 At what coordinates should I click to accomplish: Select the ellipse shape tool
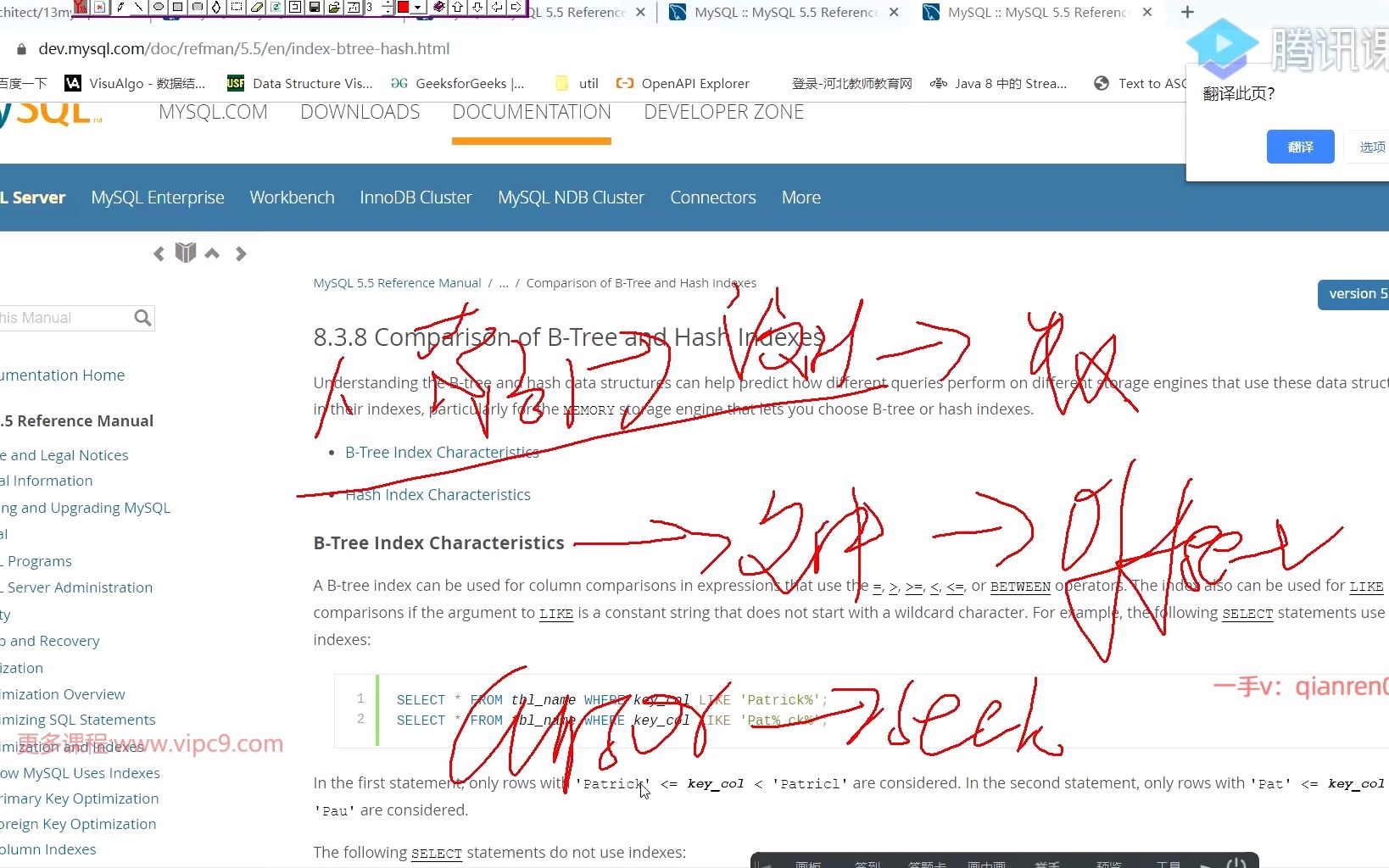pyautogui.click(x=159, y=7)
